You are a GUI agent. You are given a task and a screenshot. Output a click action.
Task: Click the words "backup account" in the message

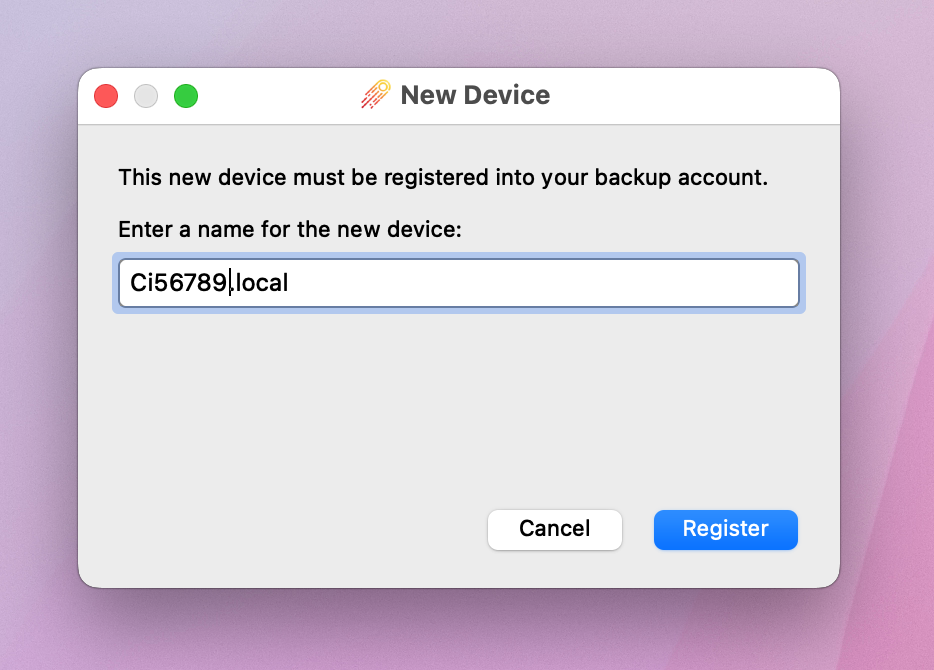tap(680, 178)
